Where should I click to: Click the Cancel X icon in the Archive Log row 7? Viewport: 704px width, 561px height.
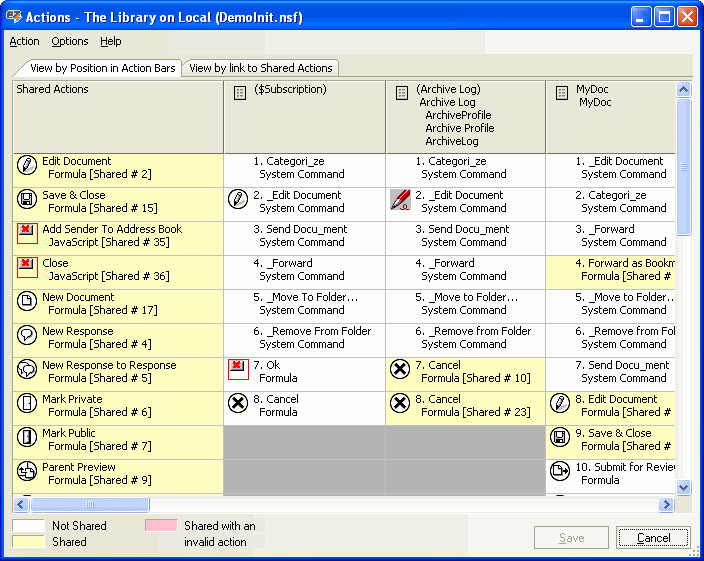pos(400,370)
